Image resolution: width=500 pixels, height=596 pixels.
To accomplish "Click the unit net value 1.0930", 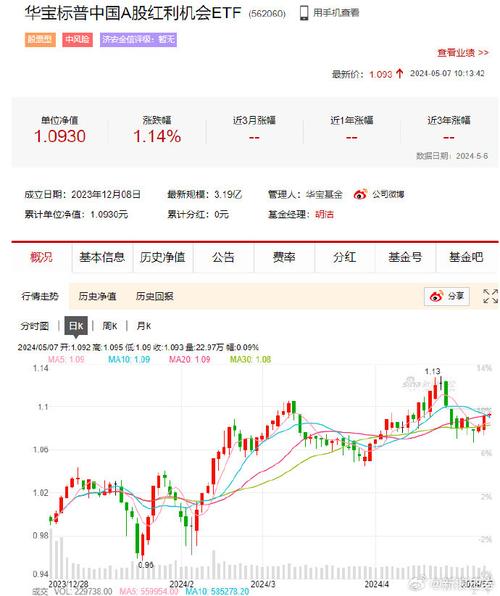I will [60, 136].
